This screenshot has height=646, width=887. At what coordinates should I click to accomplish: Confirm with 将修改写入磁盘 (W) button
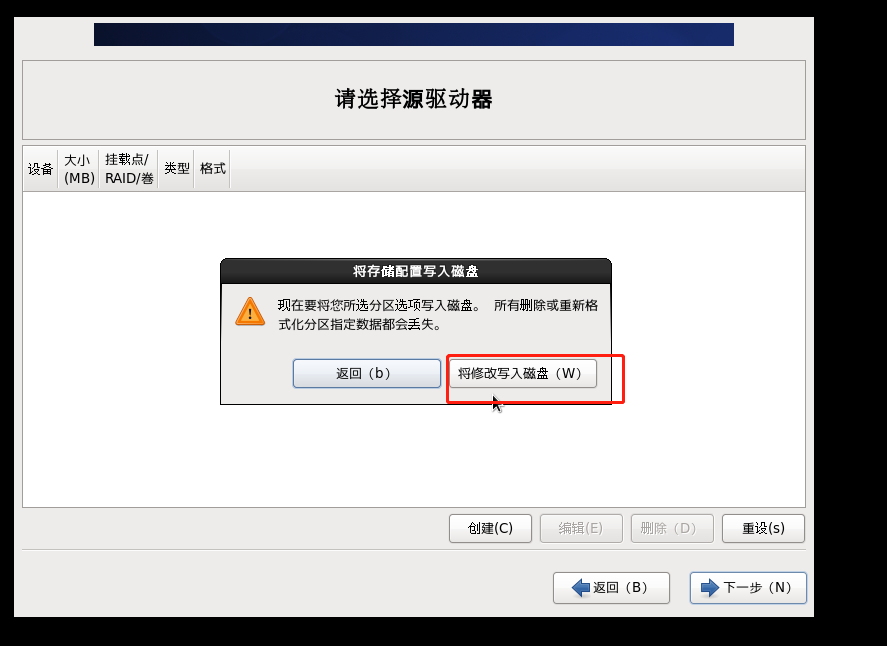(523, 373)
